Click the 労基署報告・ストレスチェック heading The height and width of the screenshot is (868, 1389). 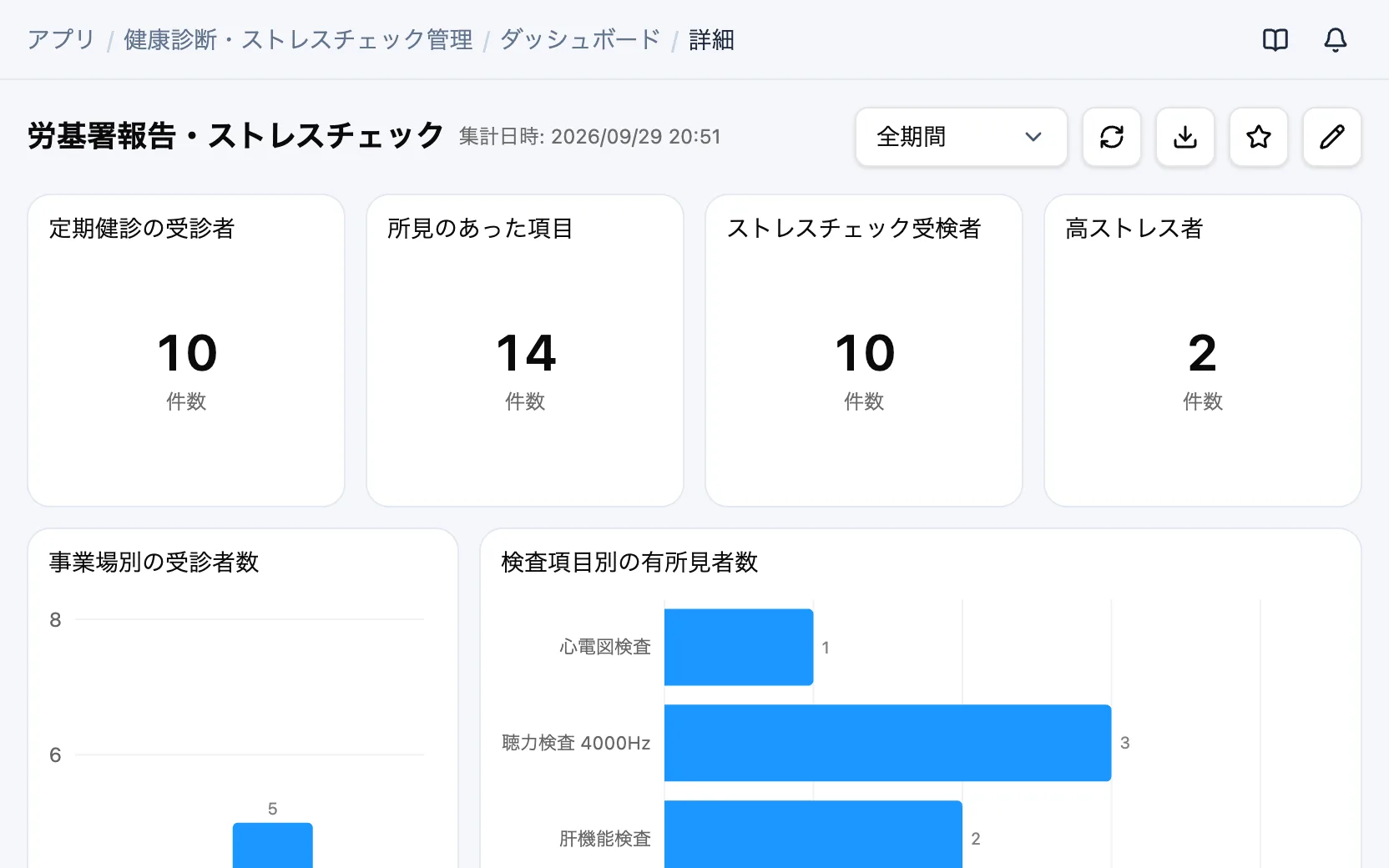coord(235,135)
